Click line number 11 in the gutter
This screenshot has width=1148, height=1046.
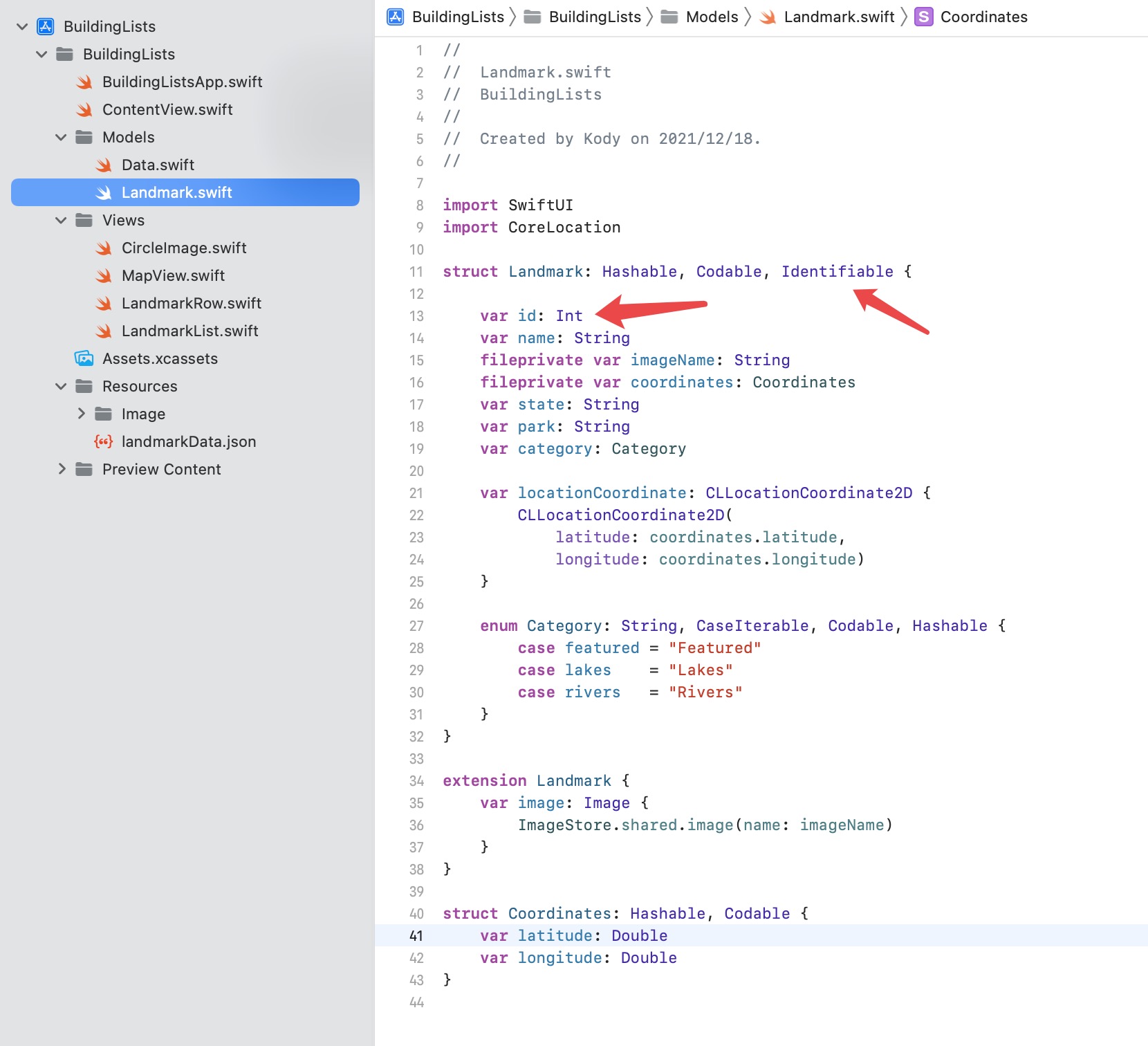(416, 272)
